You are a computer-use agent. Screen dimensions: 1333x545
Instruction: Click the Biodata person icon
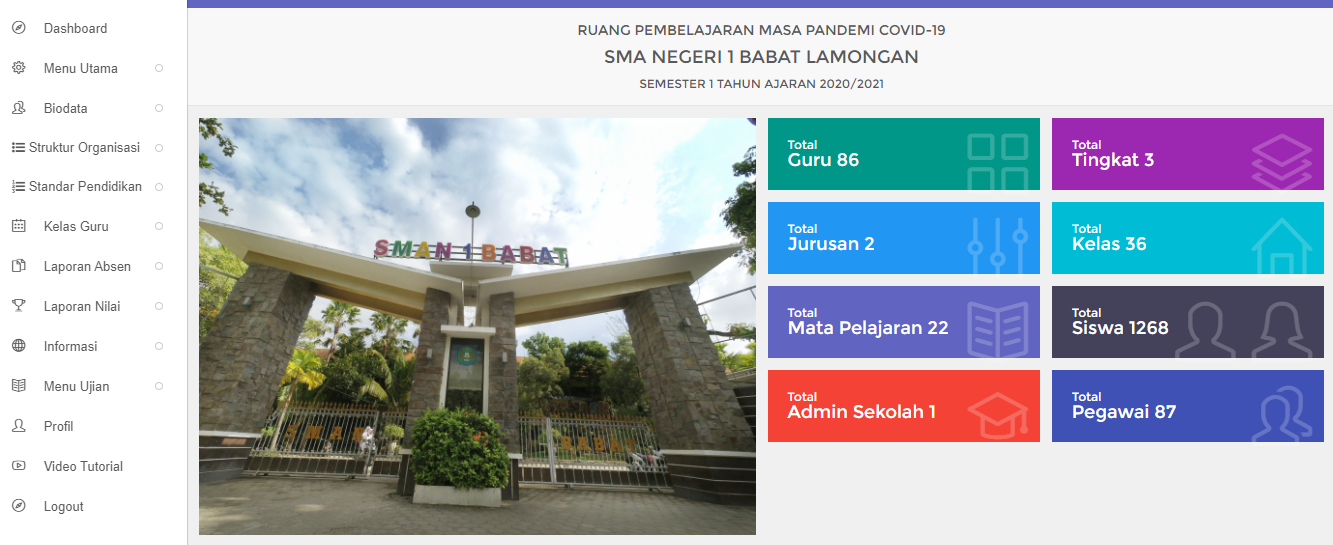18,108
